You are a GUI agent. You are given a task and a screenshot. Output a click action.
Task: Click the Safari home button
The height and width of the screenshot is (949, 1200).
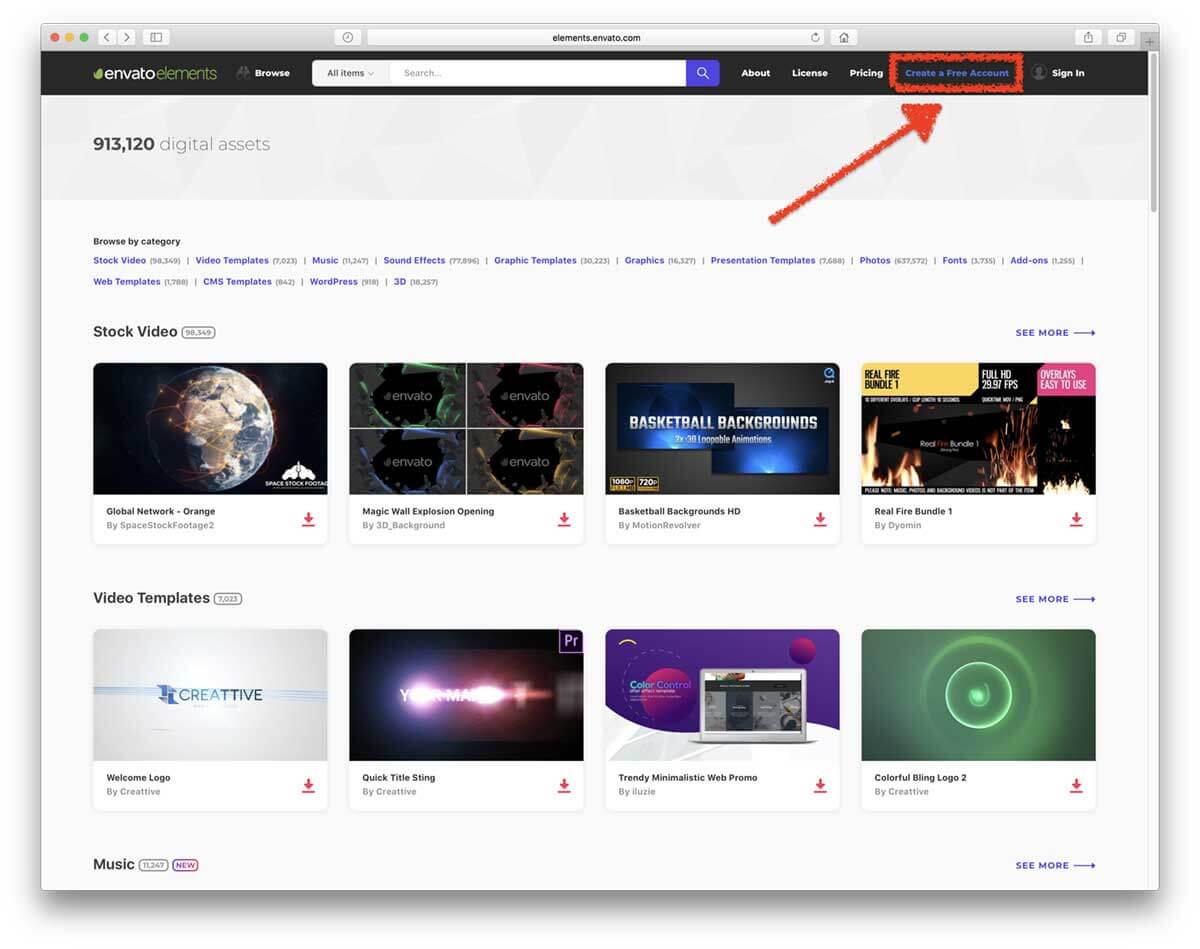[844, 37]
